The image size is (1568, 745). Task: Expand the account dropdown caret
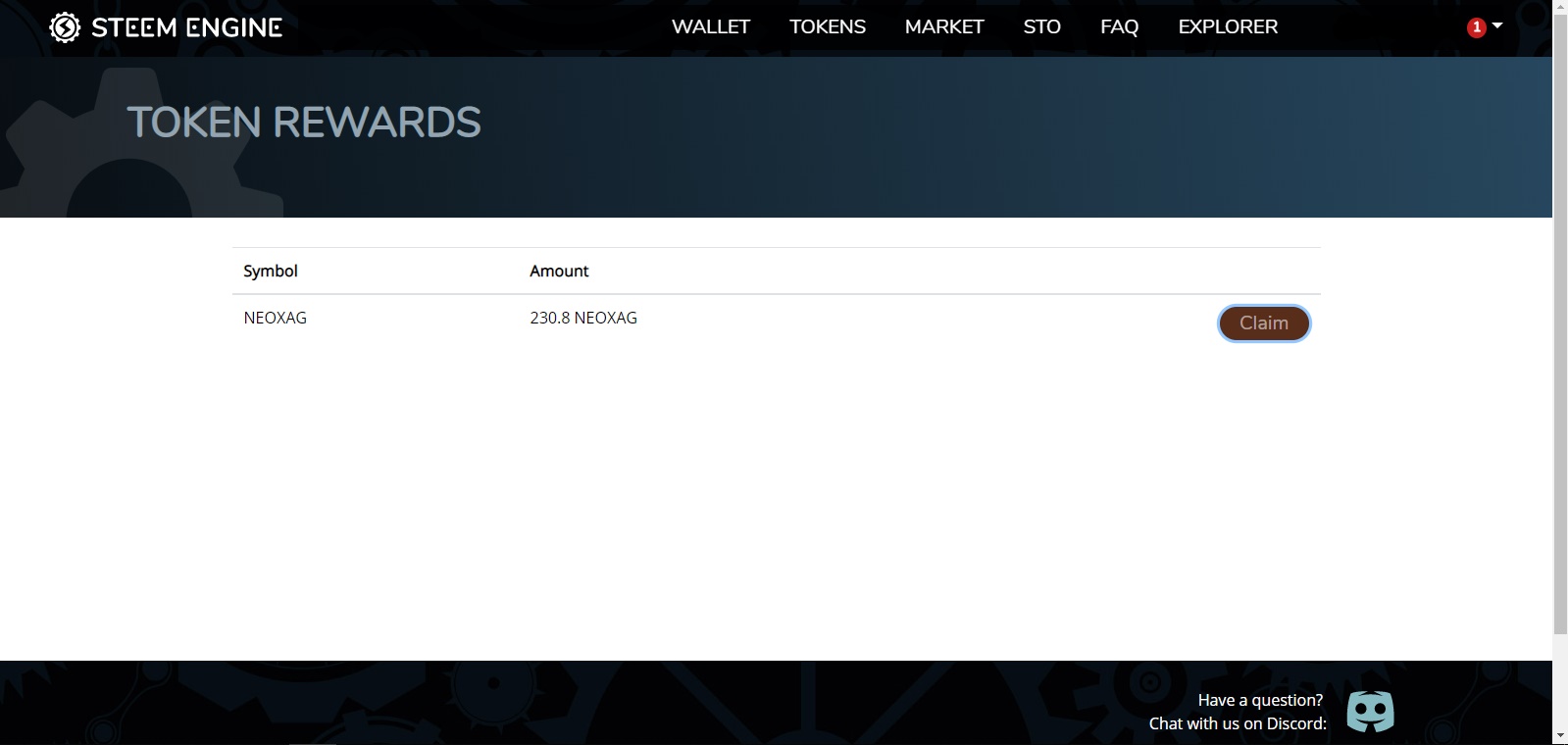pos(1497,26)
